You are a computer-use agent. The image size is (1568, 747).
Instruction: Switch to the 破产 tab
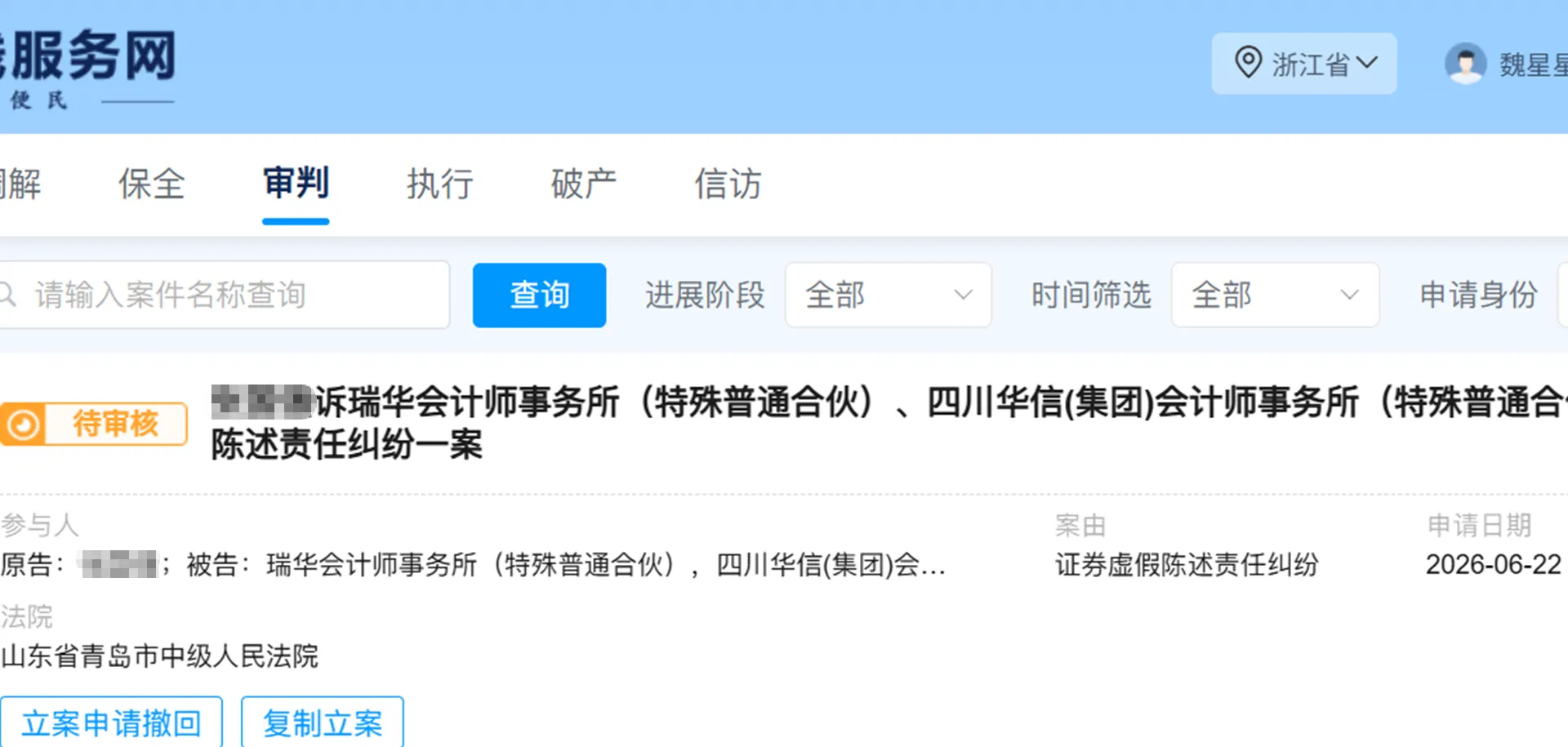584,184
